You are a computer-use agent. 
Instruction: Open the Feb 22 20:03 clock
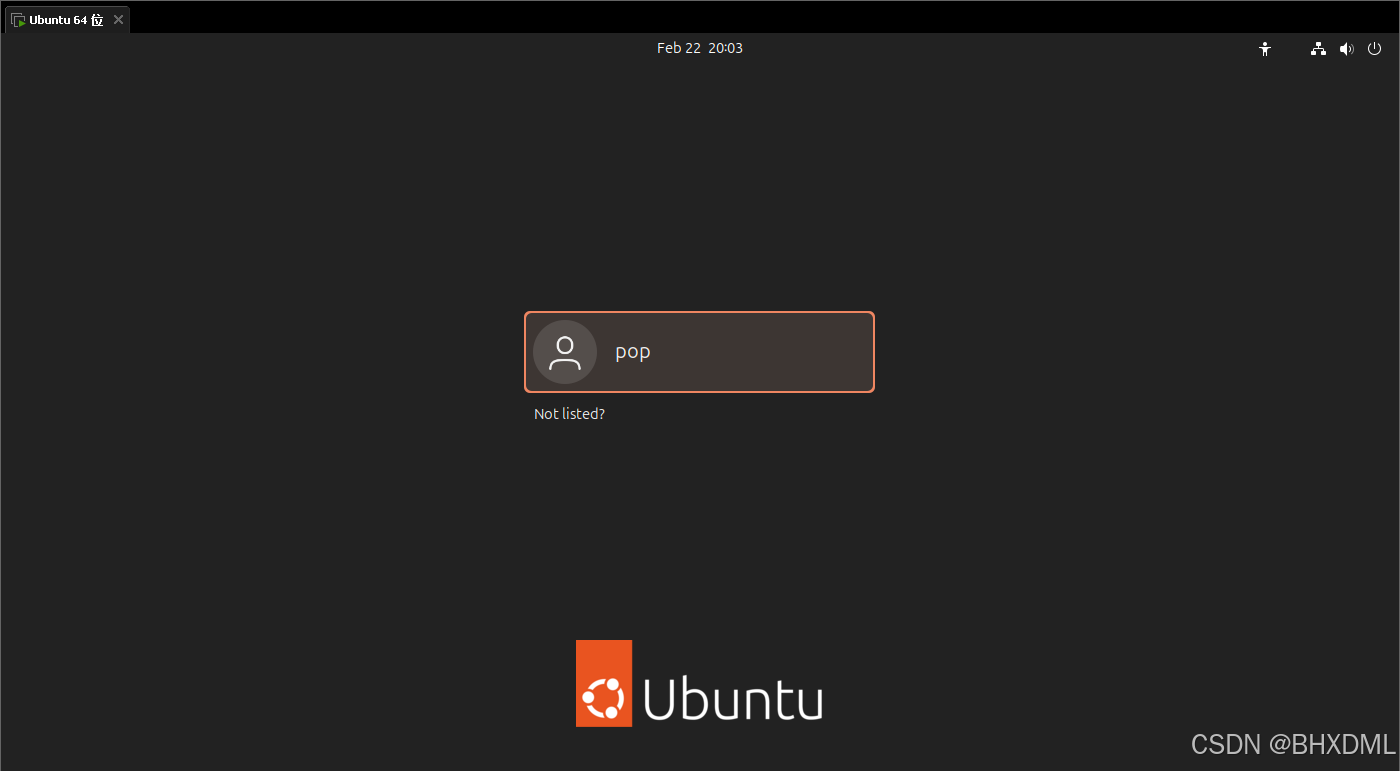(x=700, y=48)
